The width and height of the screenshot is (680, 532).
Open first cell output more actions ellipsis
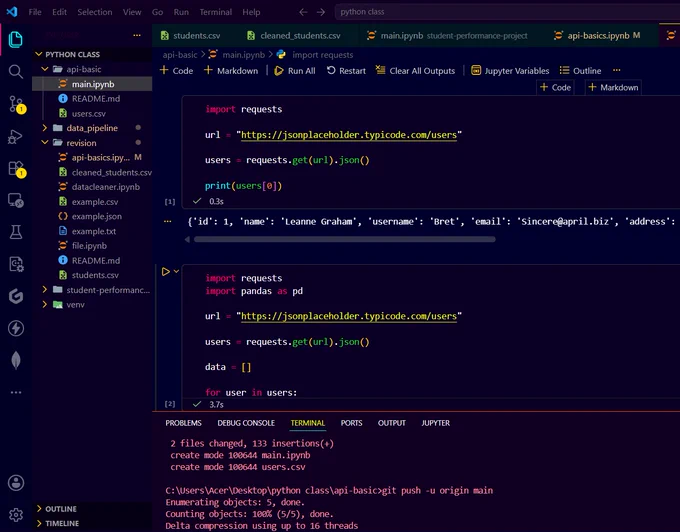[x=167, y=222]
